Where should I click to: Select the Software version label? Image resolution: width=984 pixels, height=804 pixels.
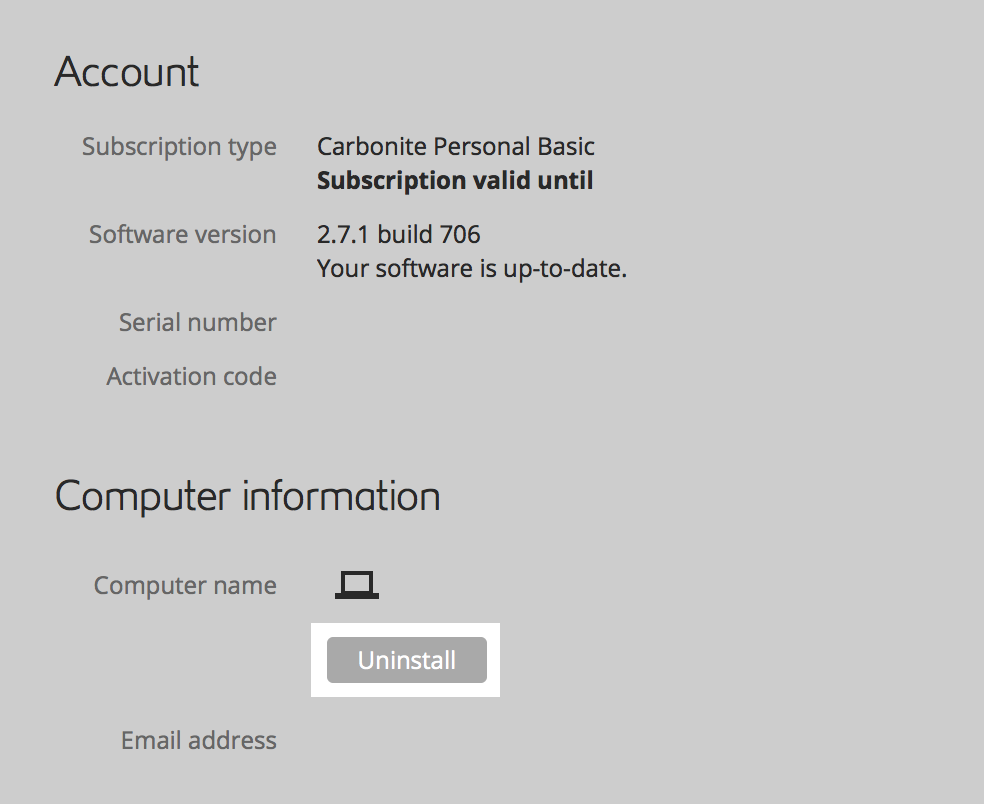182,235
